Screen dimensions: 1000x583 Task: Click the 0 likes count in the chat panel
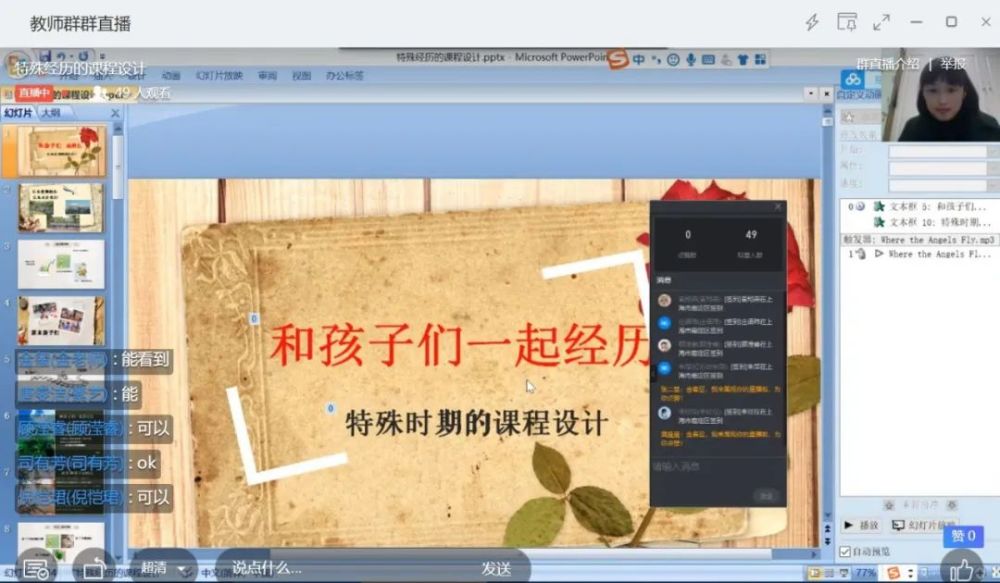[x=688, y=235]
